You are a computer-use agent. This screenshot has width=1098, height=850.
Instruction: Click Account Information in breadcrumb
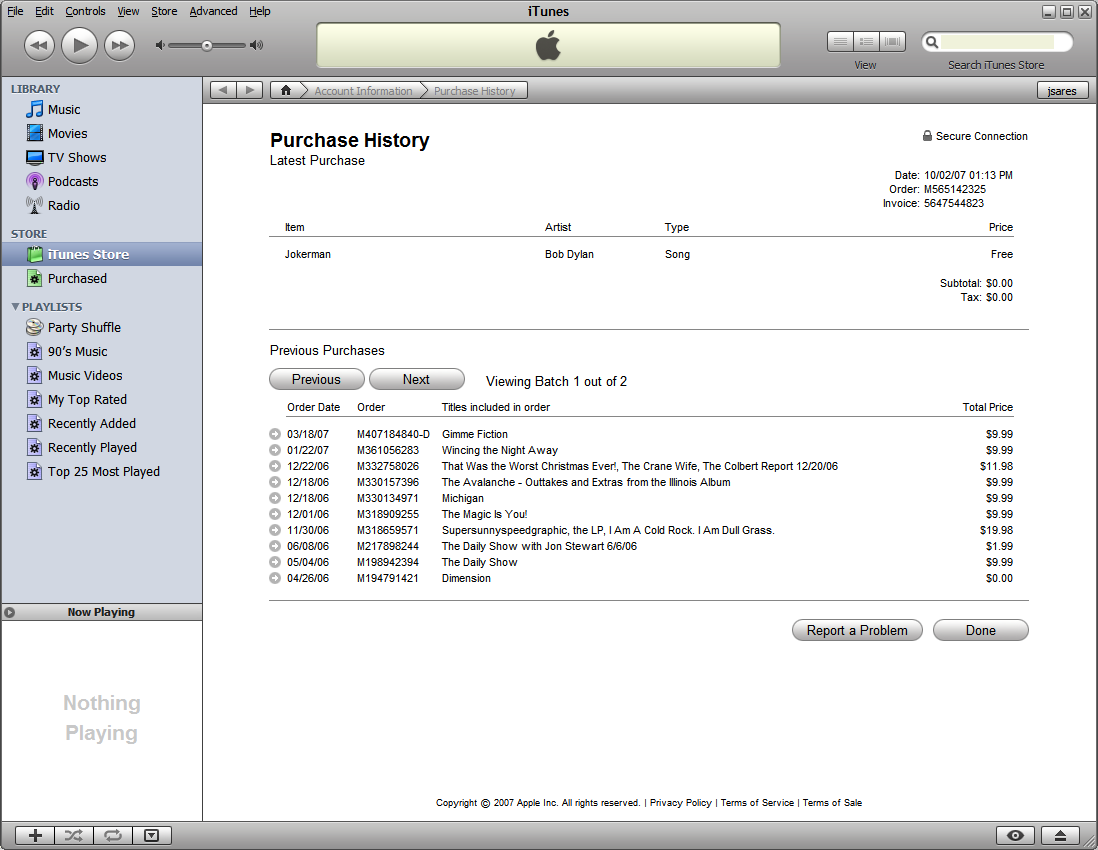(363, 91)
